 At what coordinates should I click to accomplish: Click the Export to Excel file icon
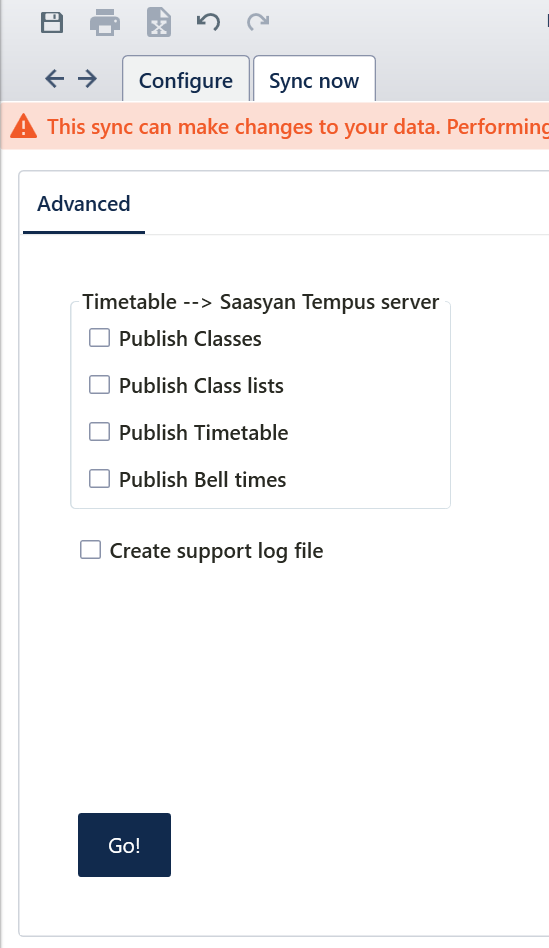(x=159, y=22)
